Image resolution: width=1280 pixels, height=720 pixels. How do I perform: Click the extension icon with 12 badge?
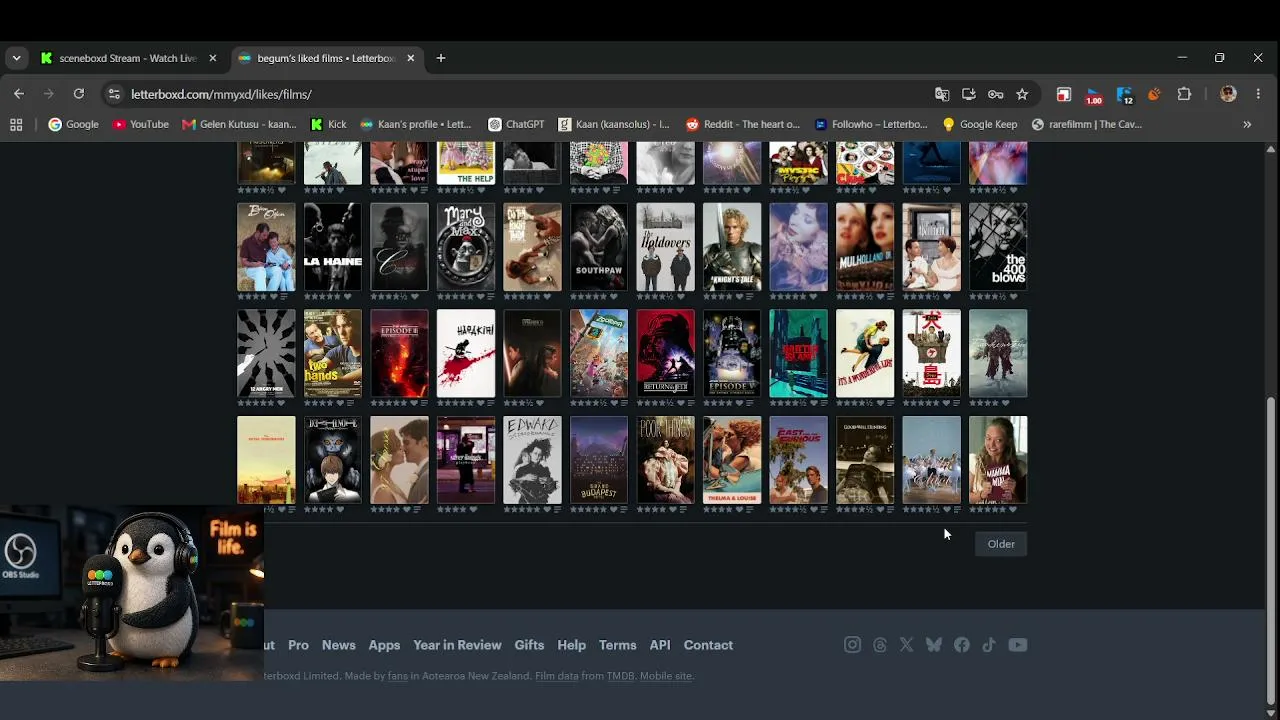click(1125, 95)
